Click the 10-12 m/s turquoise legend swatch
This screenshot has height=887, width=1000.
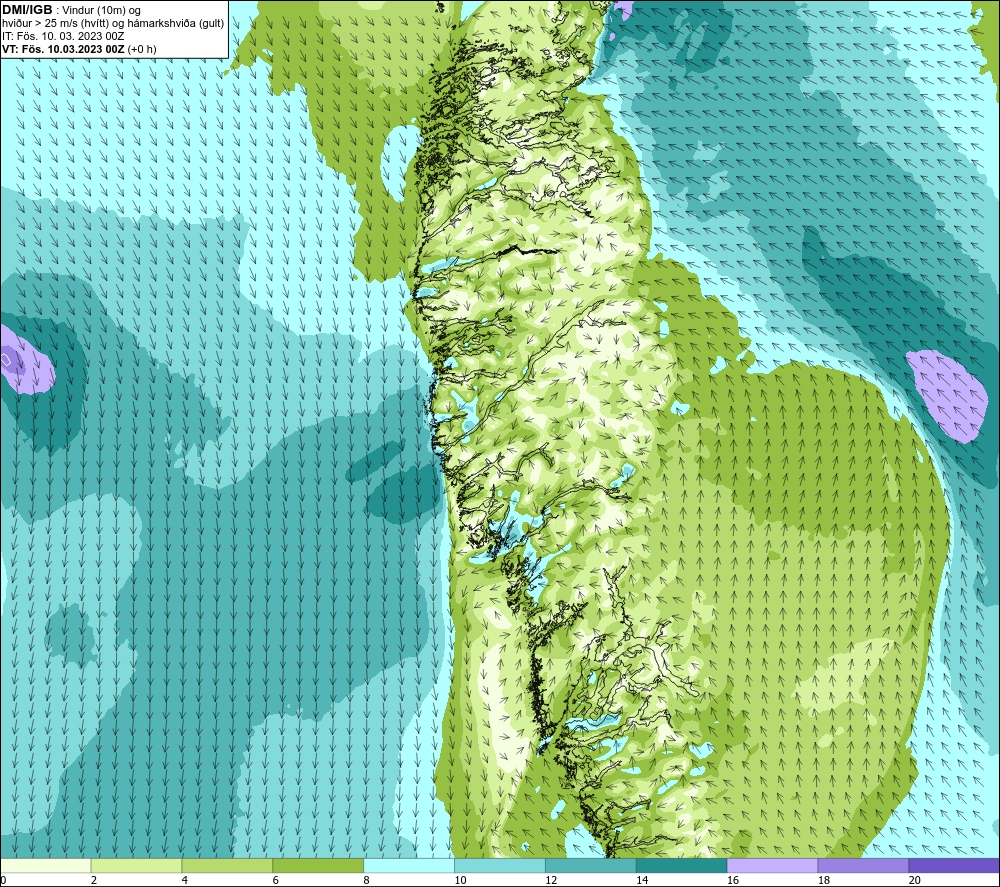click(500, 865)
